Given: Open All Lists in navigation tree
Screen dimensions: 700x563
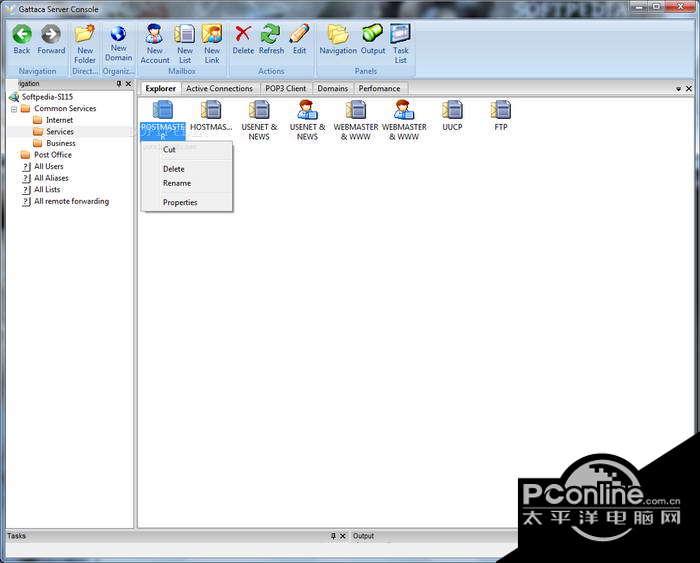Looking at the screenshot, I should click(47, 190).
